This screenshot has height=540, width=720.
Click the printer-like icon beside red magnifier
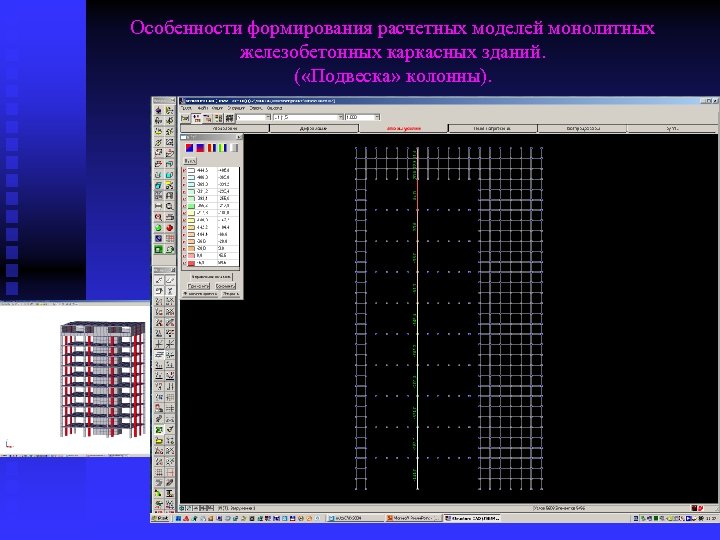click(x=170, y=217)
